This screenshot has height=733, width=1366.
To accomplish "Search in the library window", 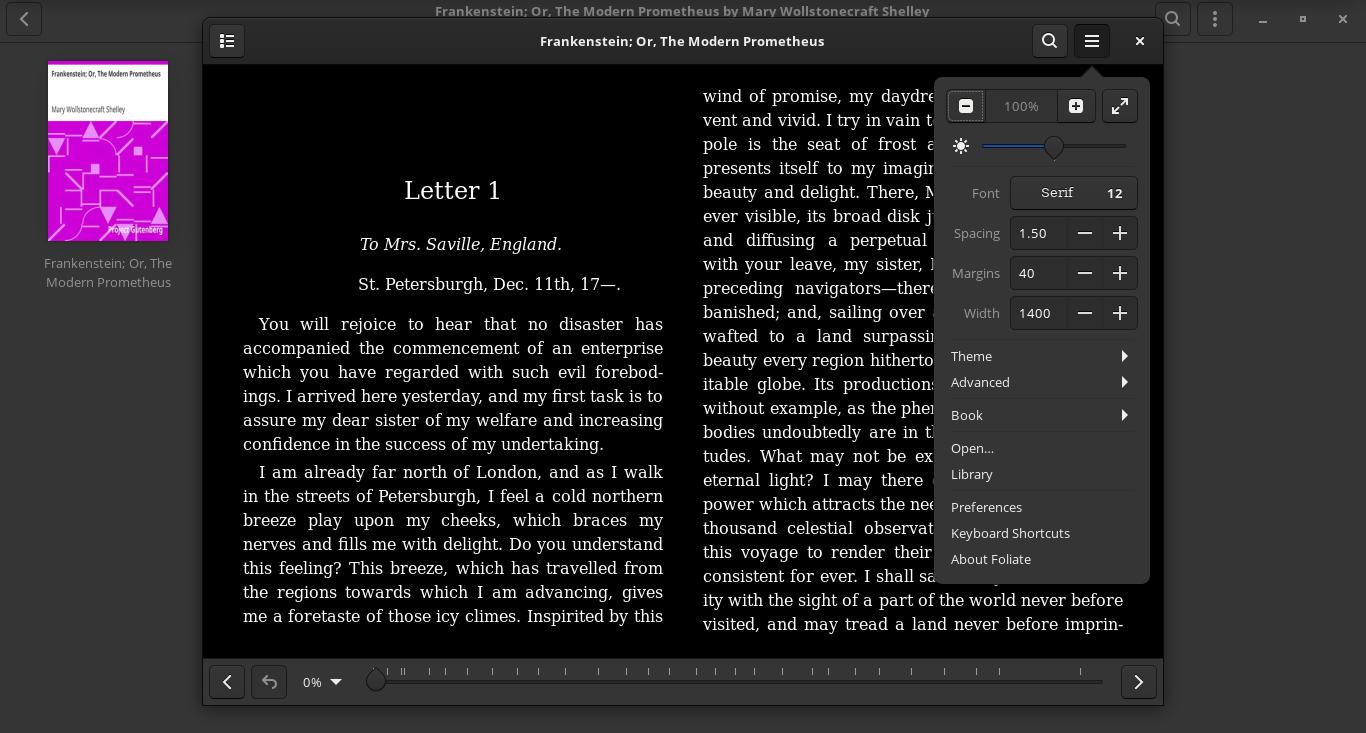I will [x=1173, y=18].
